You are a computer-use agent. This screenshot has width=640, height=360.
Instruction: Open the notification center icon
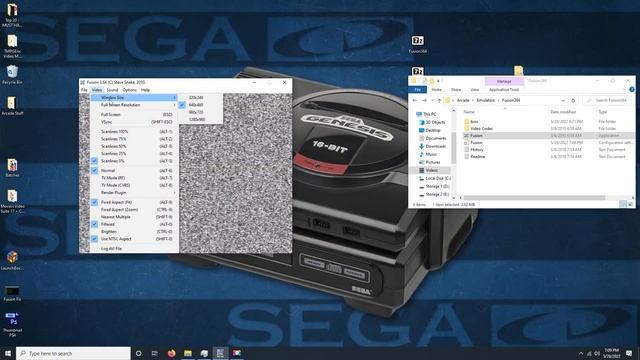pos(629,353)
